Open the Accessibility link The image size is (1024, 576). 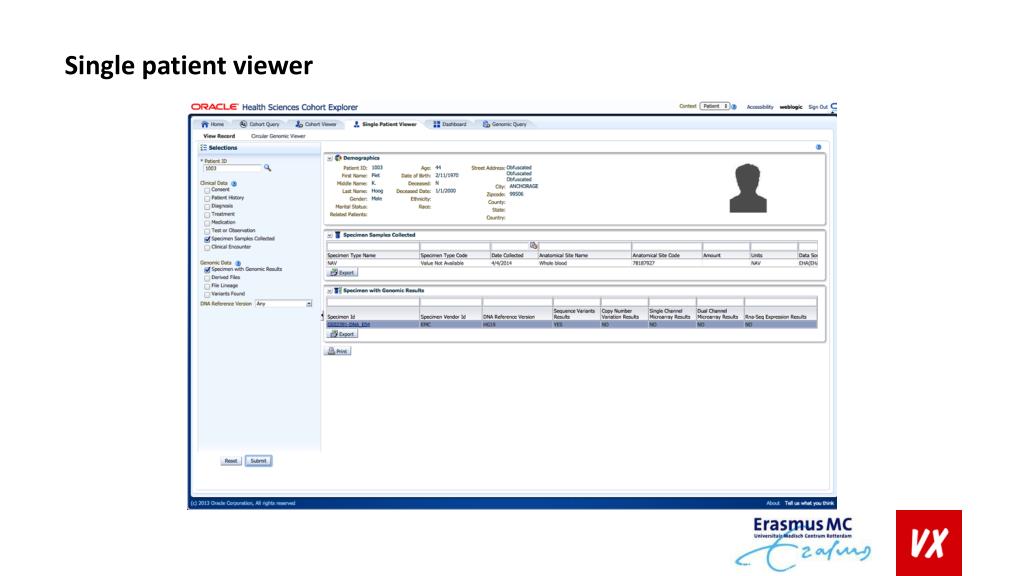pyautogui.click(x=760, y=107)
